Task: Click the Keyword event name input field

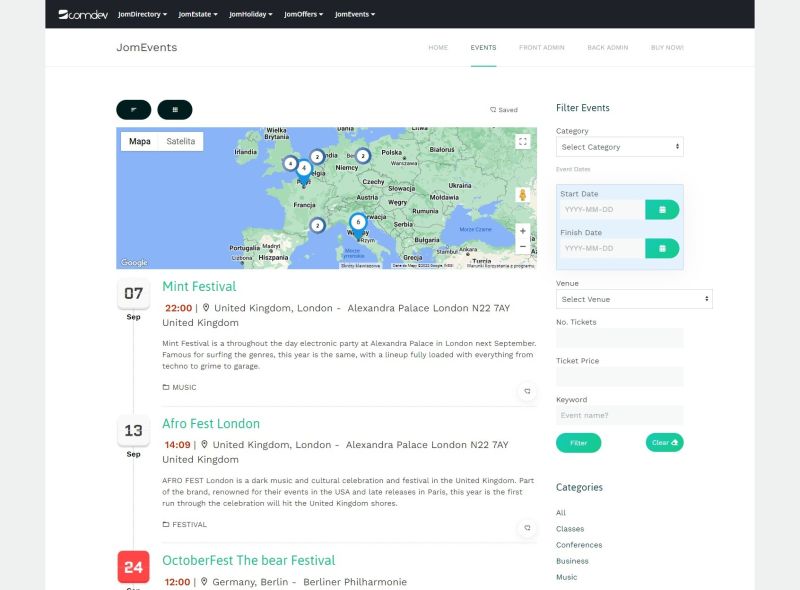Action: click(x=619, y=414)
